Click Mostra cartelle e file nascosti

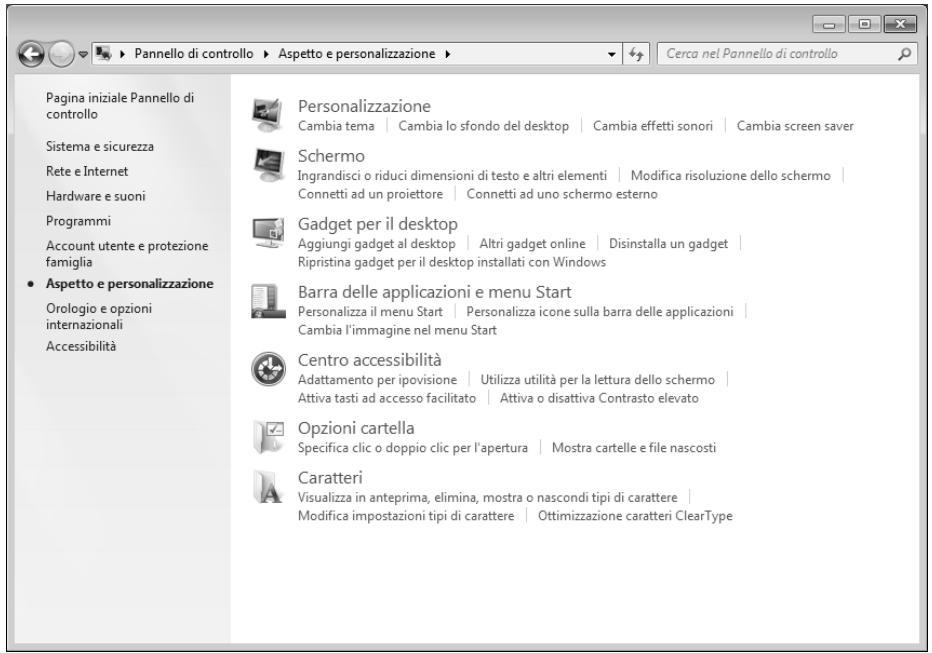click(x=634, y=448)
